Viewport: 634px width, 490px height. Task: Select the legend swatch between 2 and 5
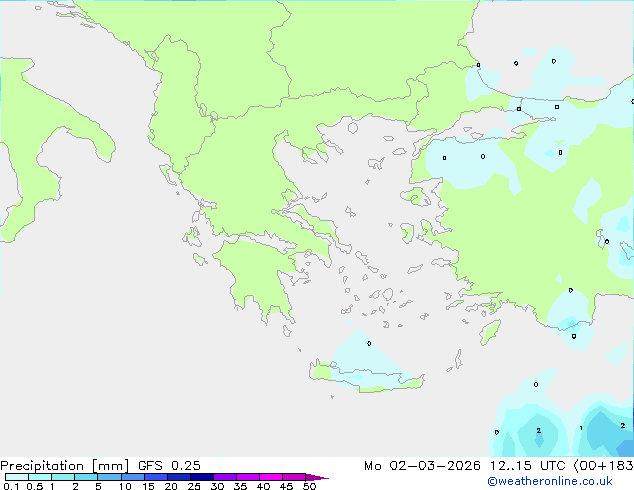[x=86, y=477]
